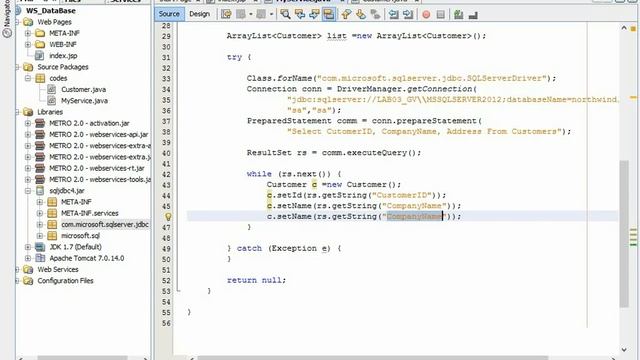Select WS_DataBase project node
640x360 pixels.
coord(51,11)
